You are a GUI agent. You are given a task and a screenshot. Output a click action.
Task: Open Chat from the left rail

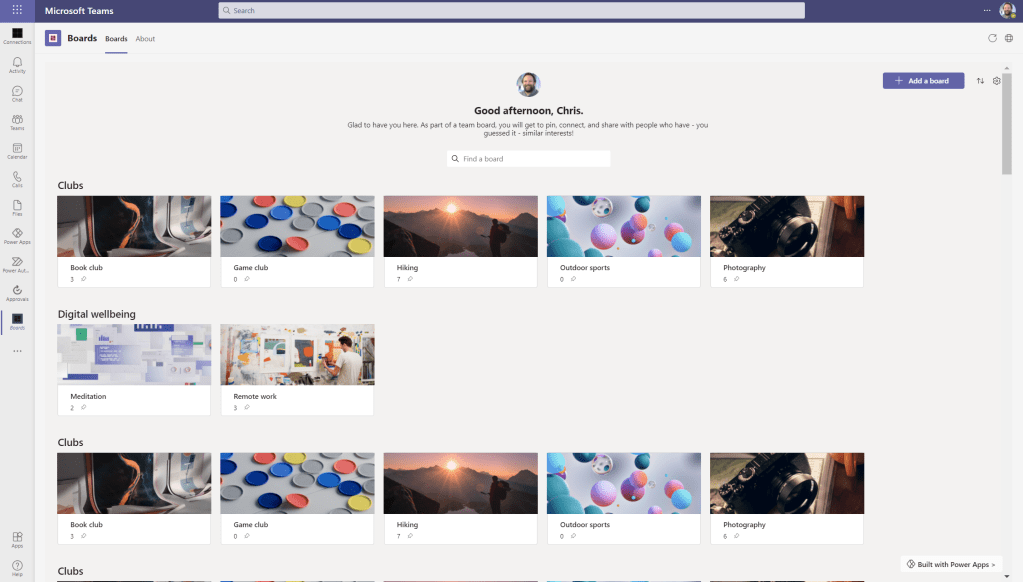click(17, 94)
